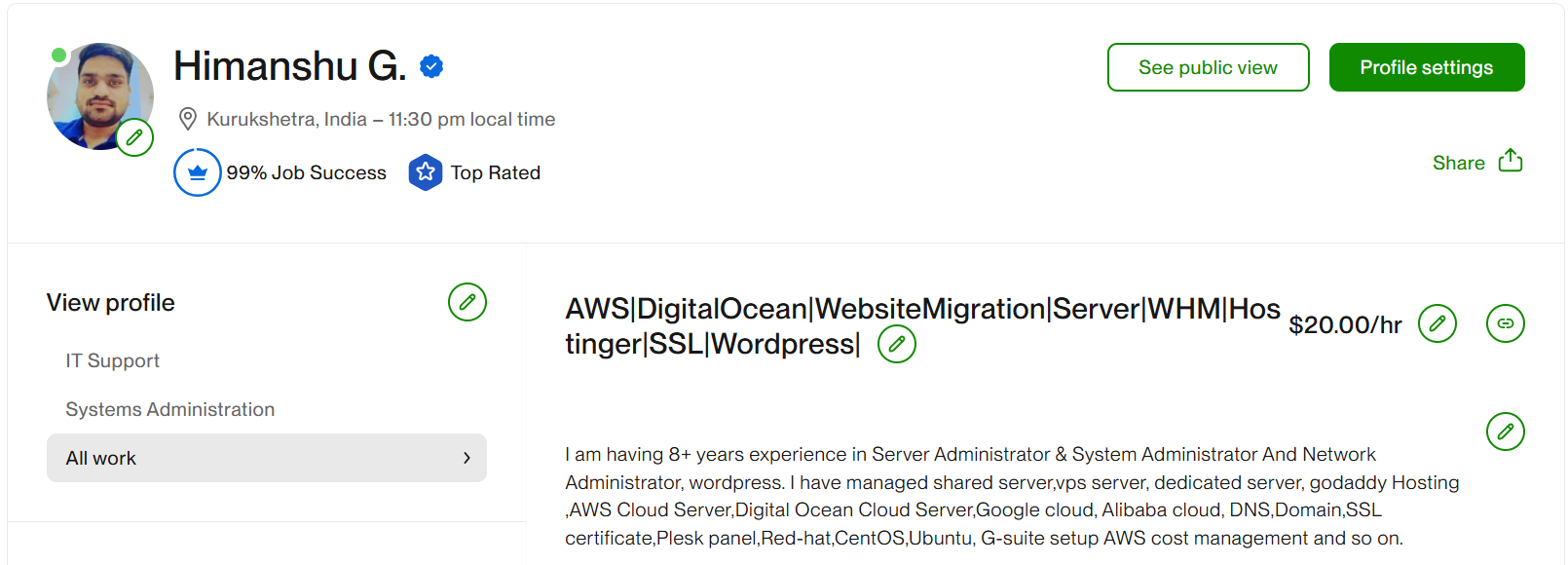Edit the $20.00/hr hourly rate
Screen dimensions: 1568x565
(x=1437, y=323)
